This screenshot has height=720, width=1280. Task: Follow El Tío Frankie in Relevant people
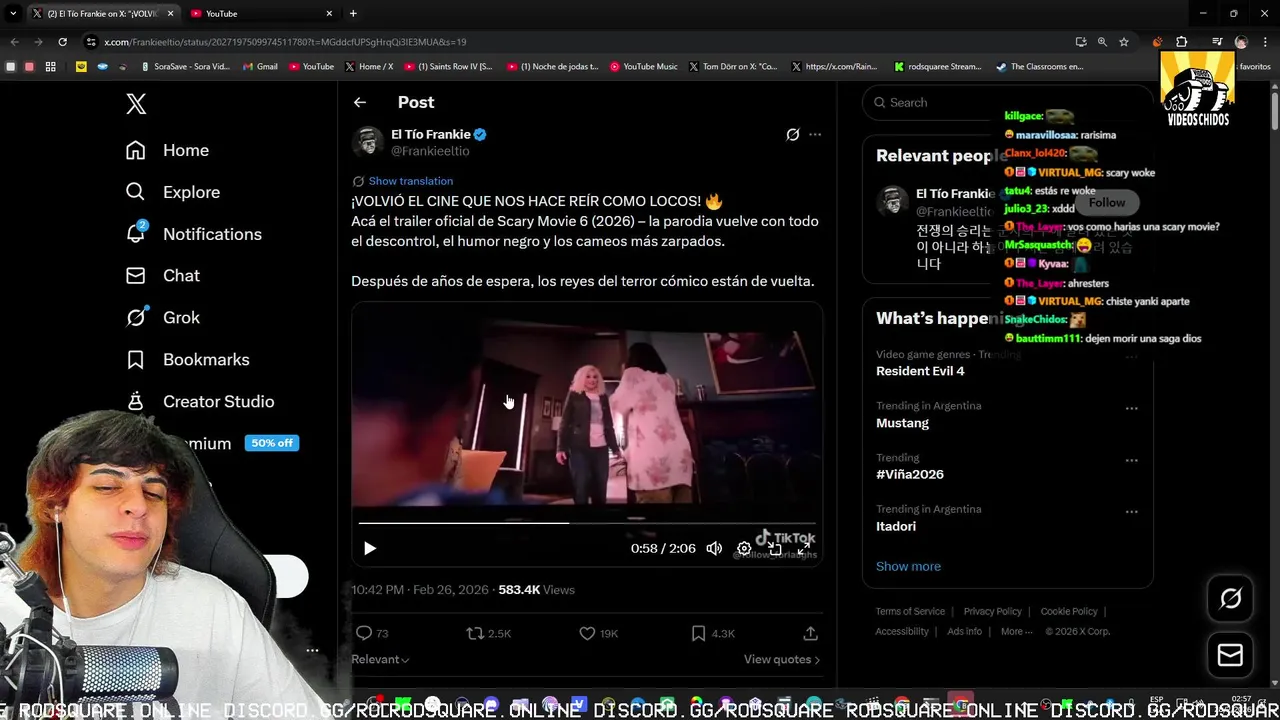pyautogui.click(x=1107, y=202)
